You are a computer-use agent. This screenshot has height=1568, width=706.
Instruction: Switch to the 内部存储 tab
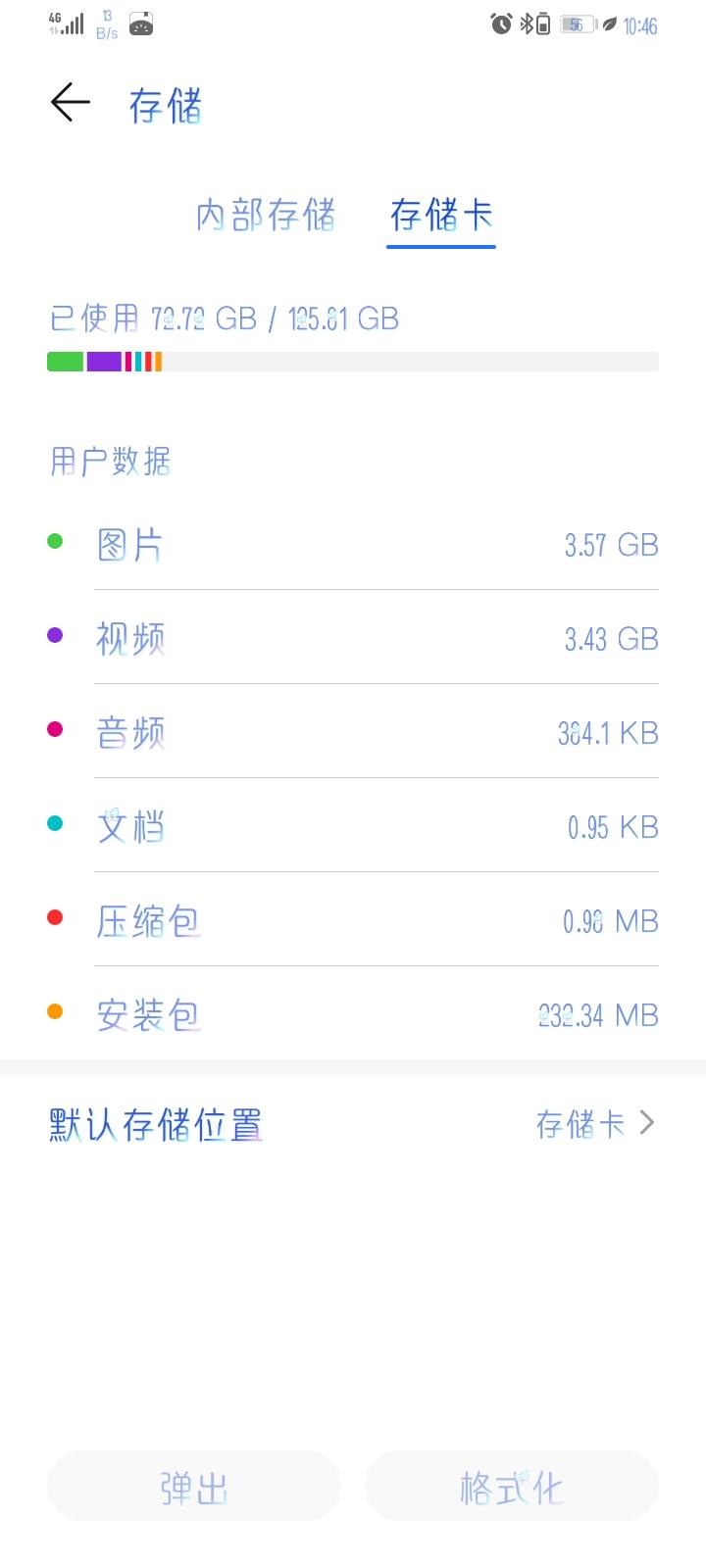(266, 216)
